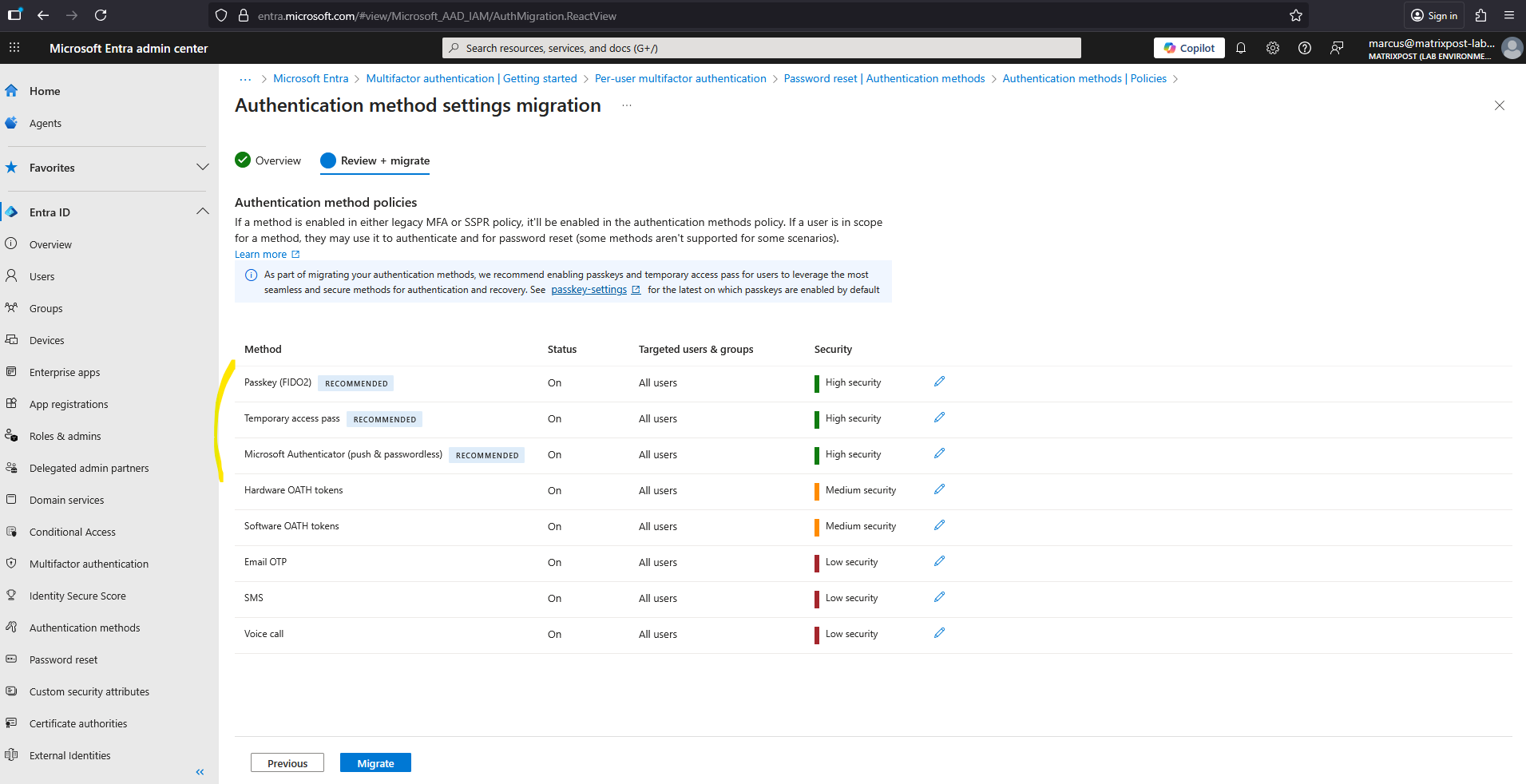This screenshot has width=1526, height=784.
Task: Expand the collapsed breadcrumb ellipsis
Action: click(245, 78)
